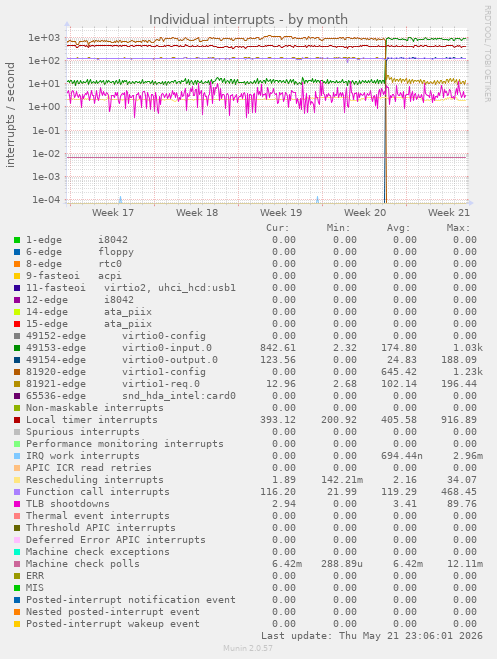Image resolution: width=497 pixels, height=659 pixels.
Task: Click the Week 19 axis label
Action: (x=281, y=213)
